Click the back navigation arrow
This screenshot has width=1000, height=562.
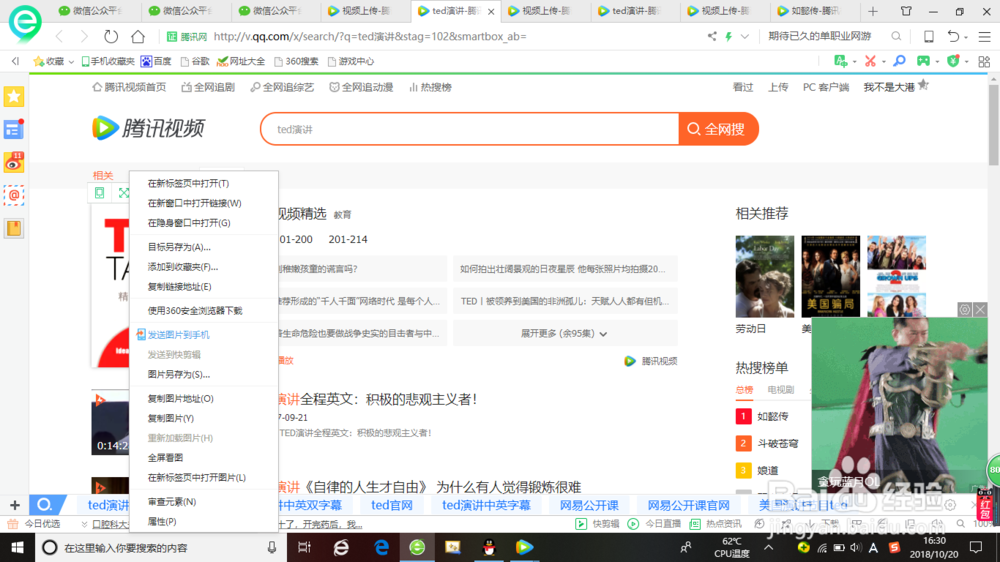pos(59,36)
